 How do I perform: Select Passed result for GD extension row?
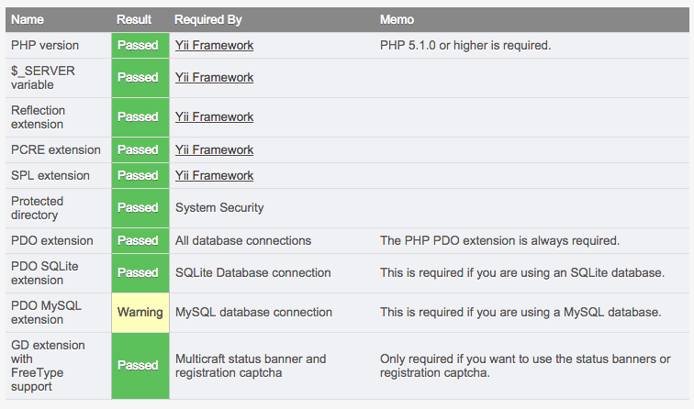coord(138,365)
